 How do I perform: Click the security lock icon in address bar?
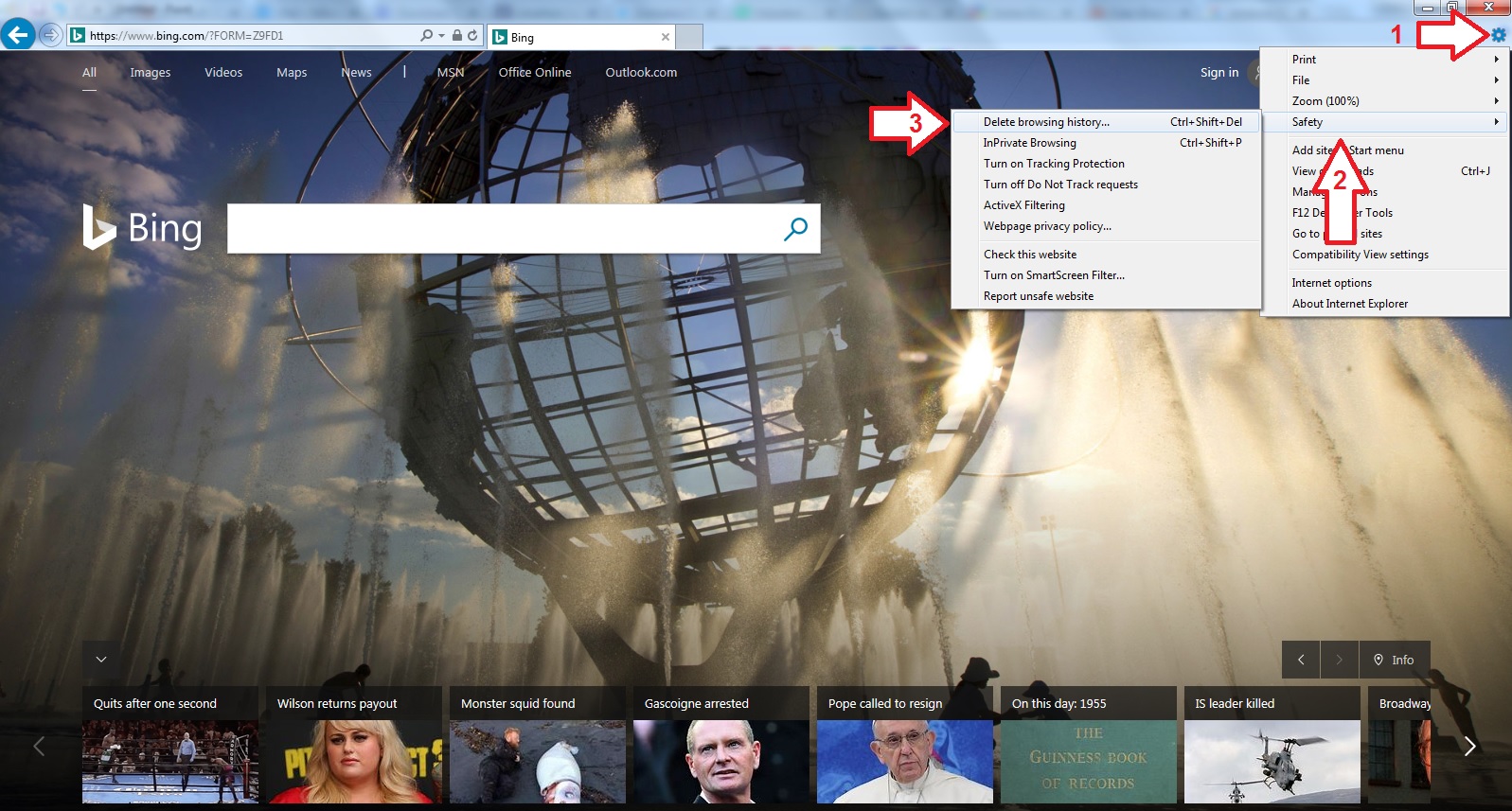pyautogui.click(x=457, y=35)
